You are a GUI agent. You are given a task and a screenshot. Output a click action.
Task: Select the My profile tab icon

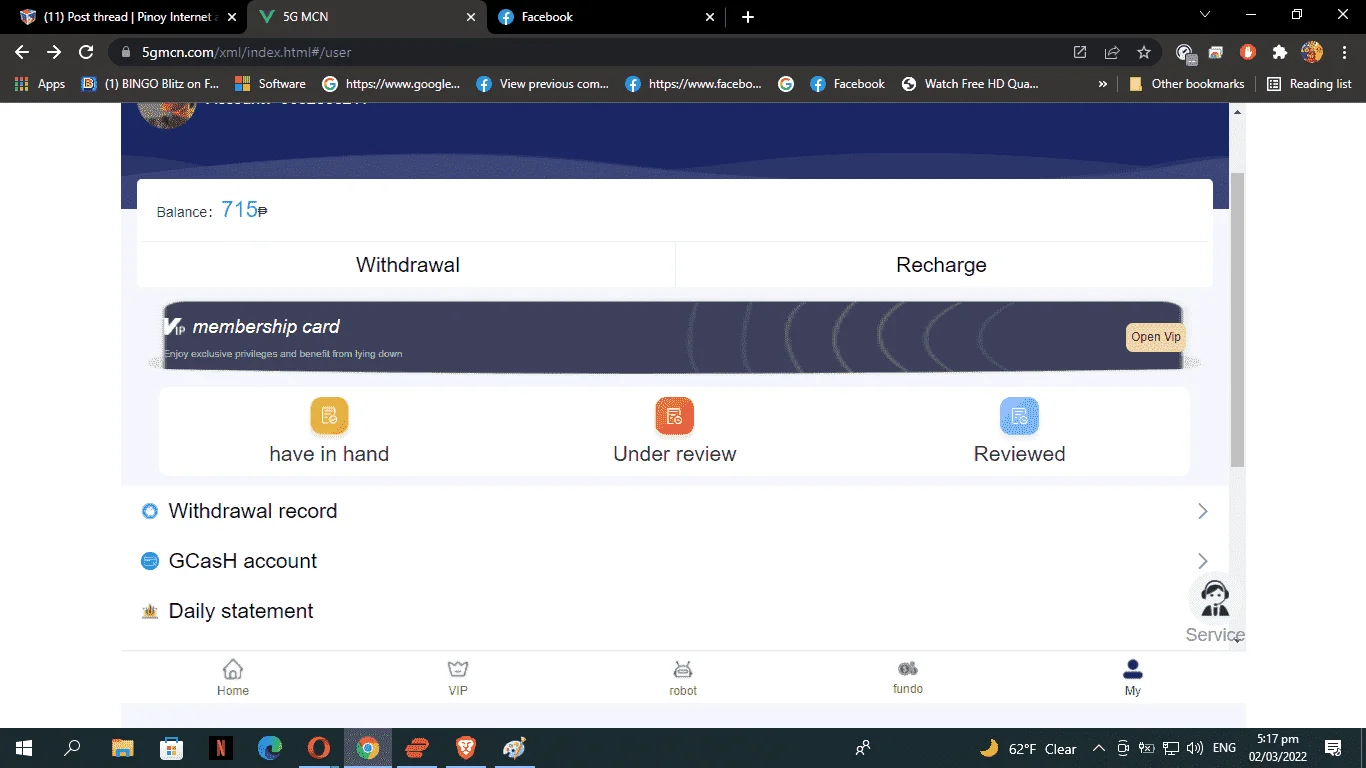click(1132, 669)
